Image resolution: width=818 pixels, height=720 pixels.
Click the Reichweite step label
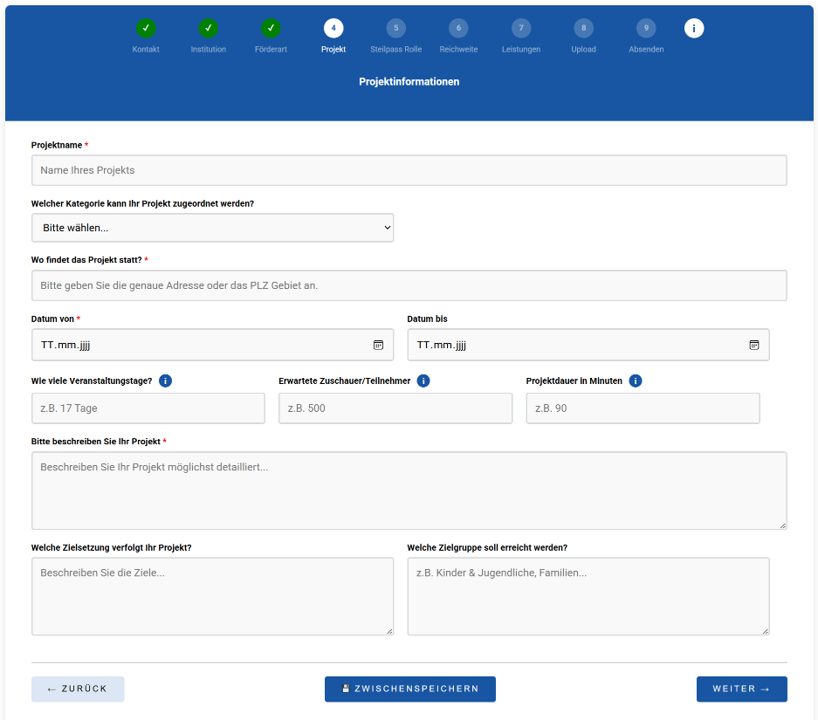coord(459,49)
